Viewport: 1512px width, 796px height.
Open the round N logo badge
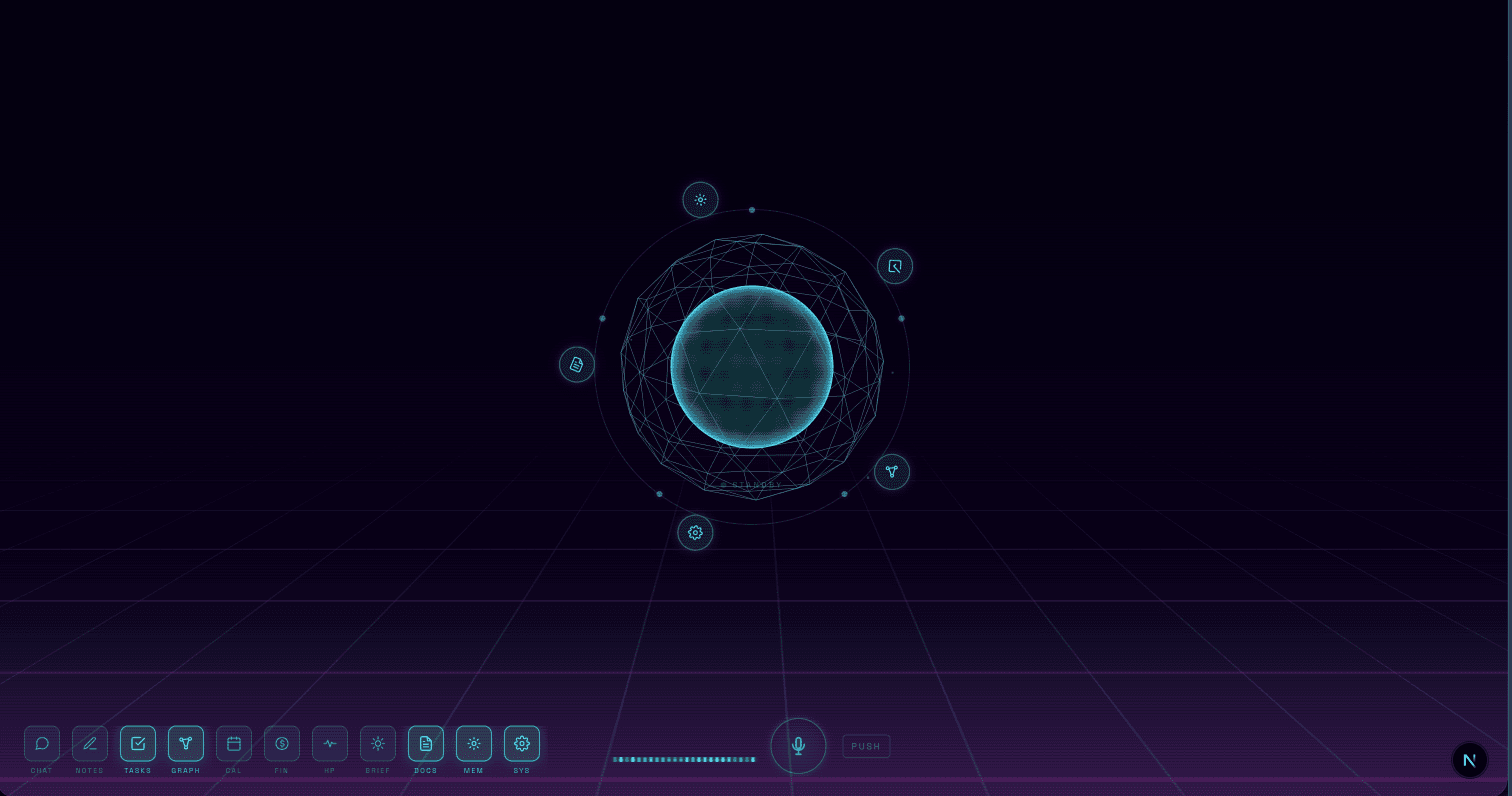click(x=1469, y=760)
